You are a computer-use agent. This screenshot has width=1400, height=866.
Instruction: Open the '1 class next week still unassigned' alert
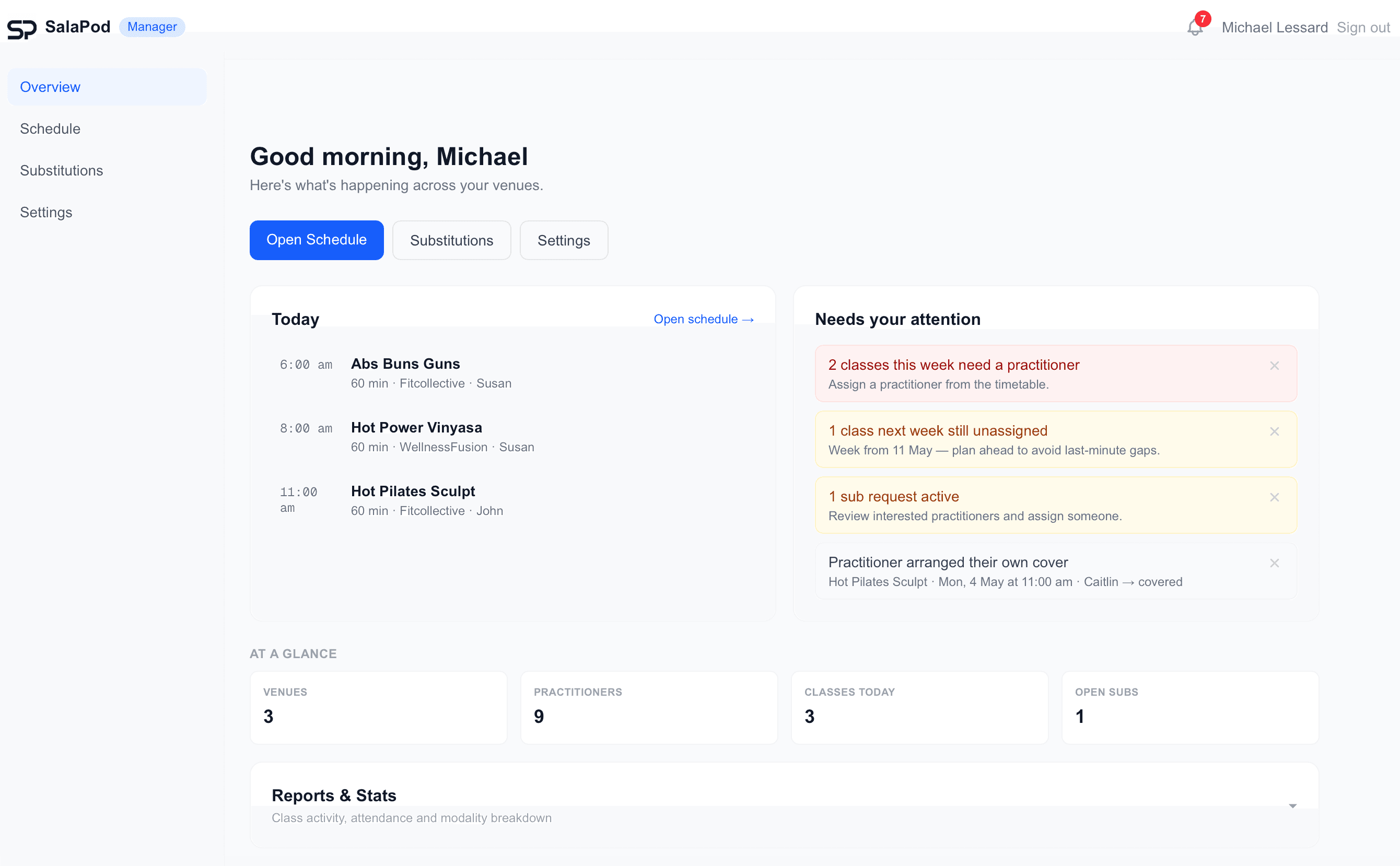[x=1055, y=439]
